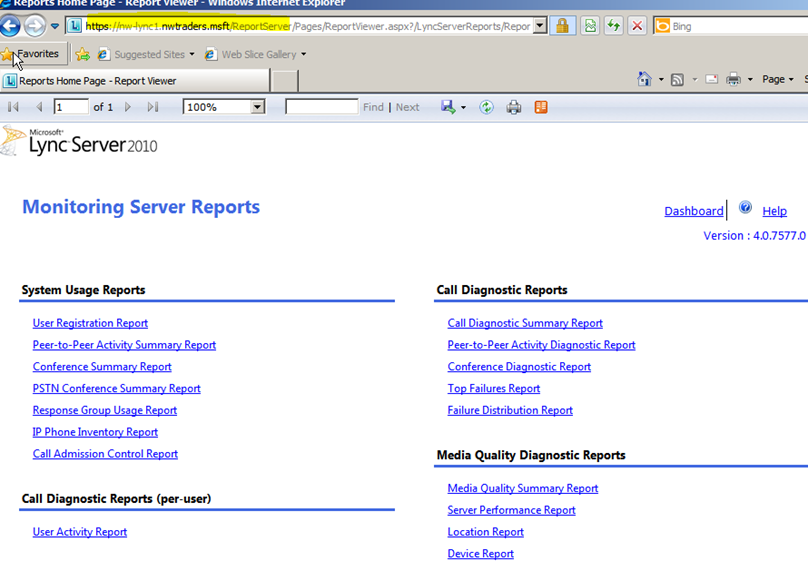Click the browser Stop (red X) button

(636, 26)
